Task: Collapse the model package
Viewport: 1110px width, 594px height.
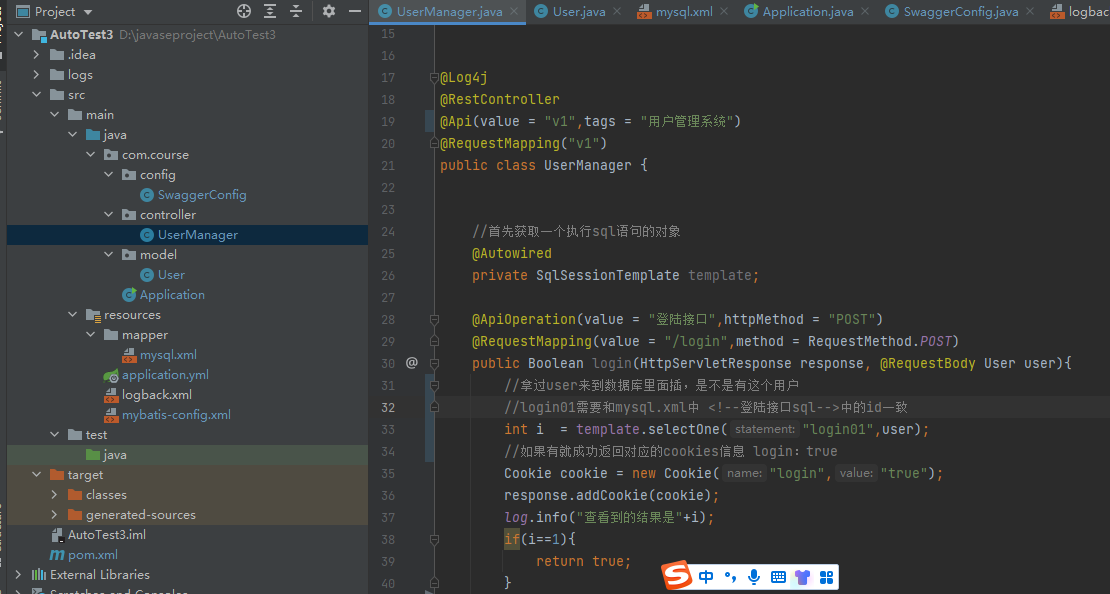Action: [108, 254]
